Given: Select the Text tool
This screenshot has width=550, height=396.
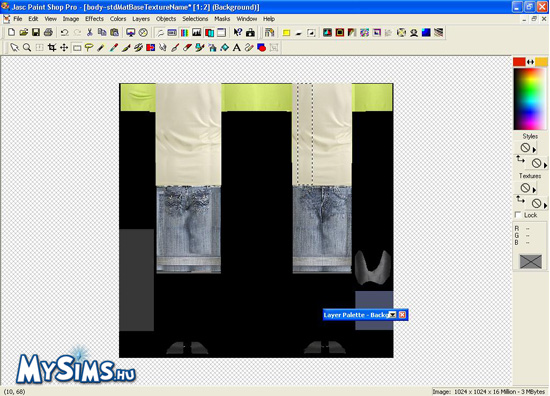Looking at the screenshot, I should click(237, 47).
